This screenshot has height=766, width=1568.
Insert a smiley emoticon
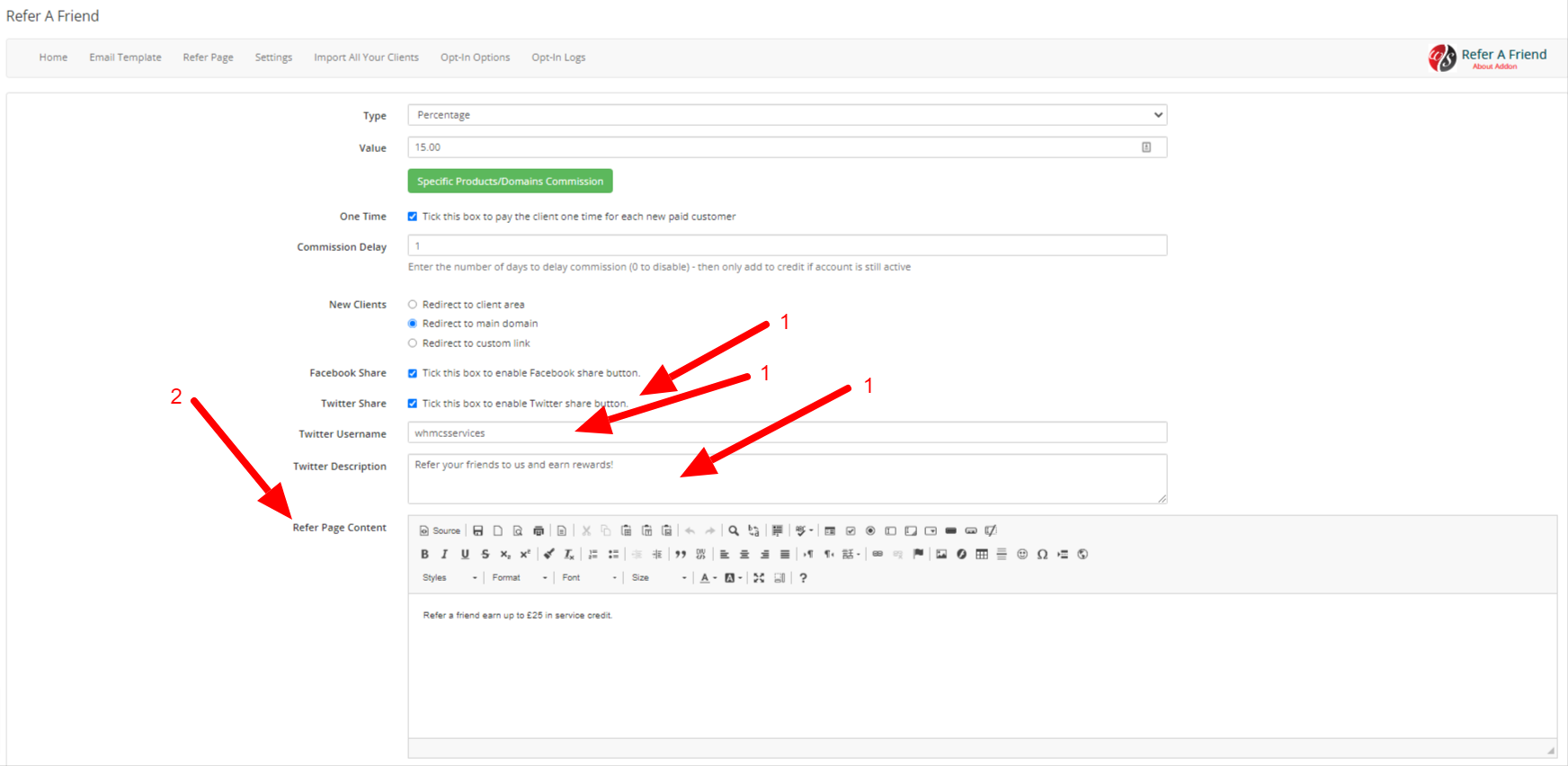tap(1022, 555)
